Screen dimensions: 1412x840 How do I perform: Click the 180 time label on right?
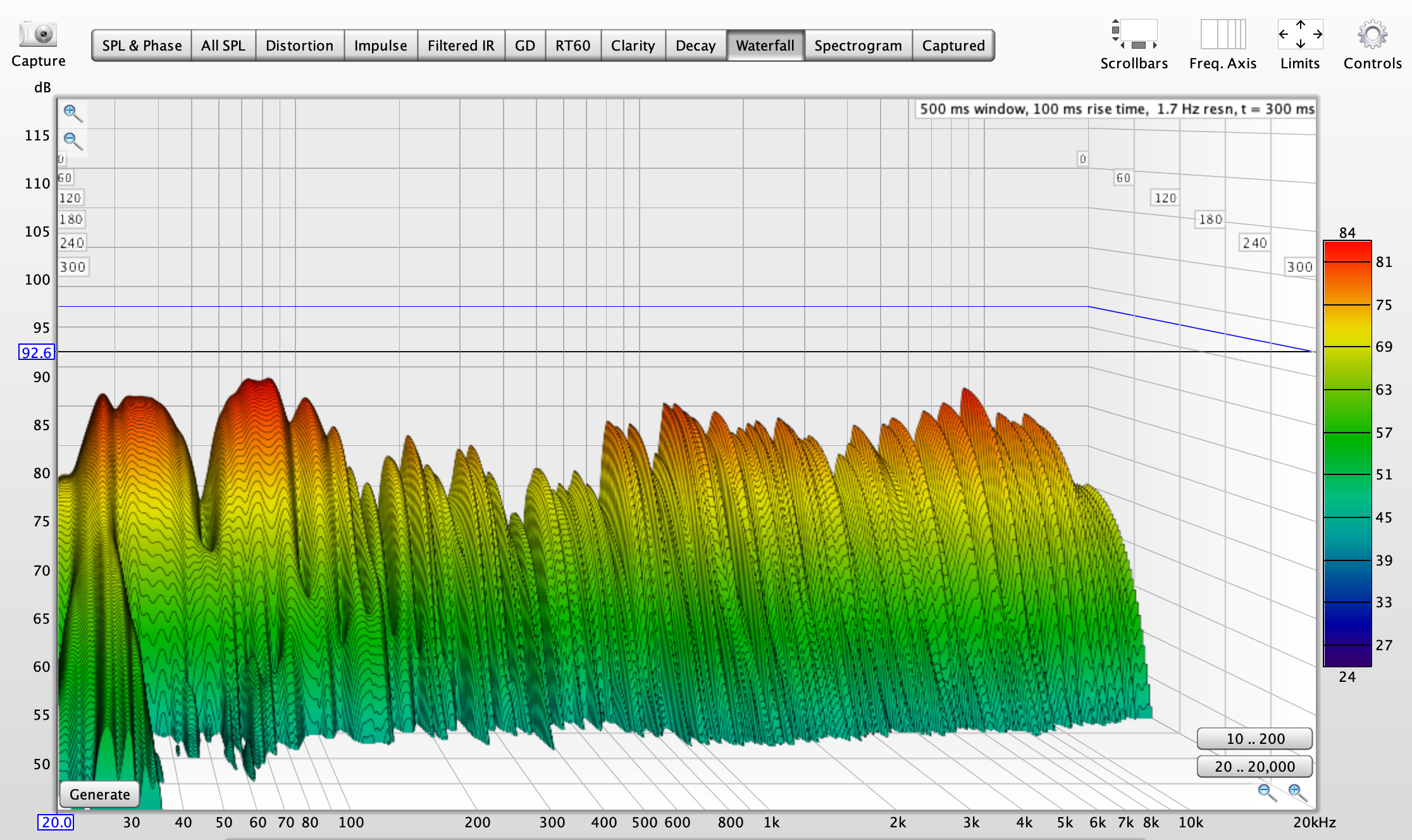point(1210,219)
